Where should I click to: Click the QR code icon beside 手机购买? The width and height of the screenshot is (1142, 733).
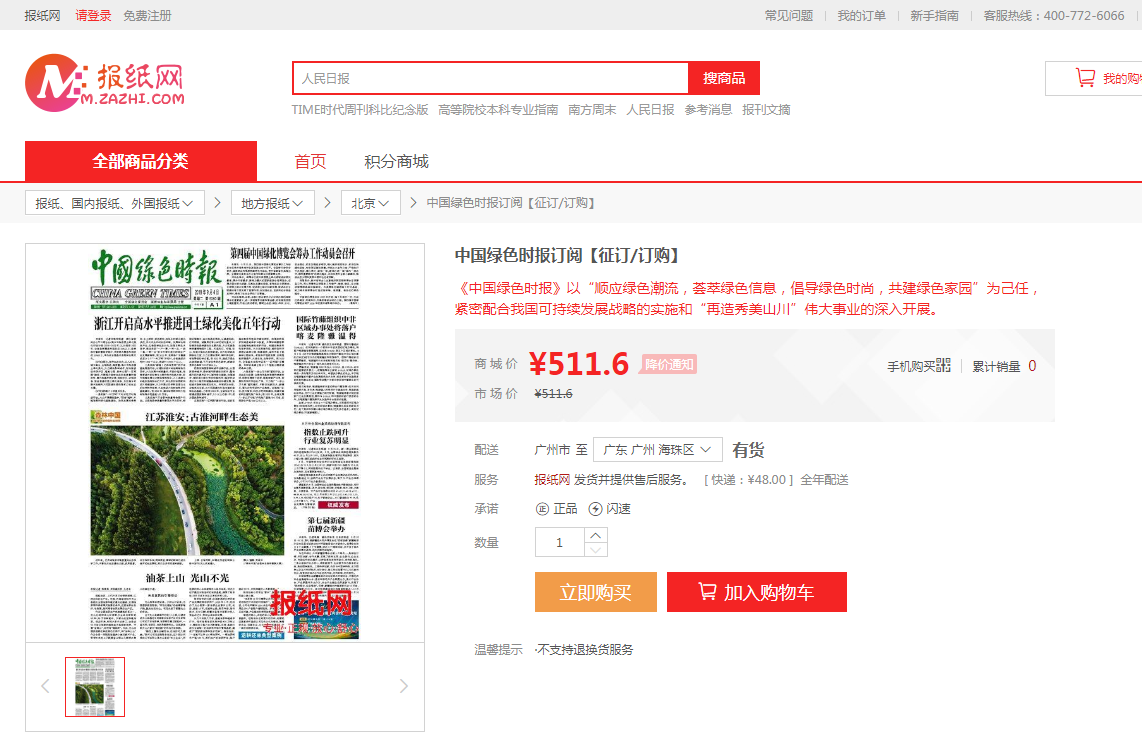[x=943, y=365]
